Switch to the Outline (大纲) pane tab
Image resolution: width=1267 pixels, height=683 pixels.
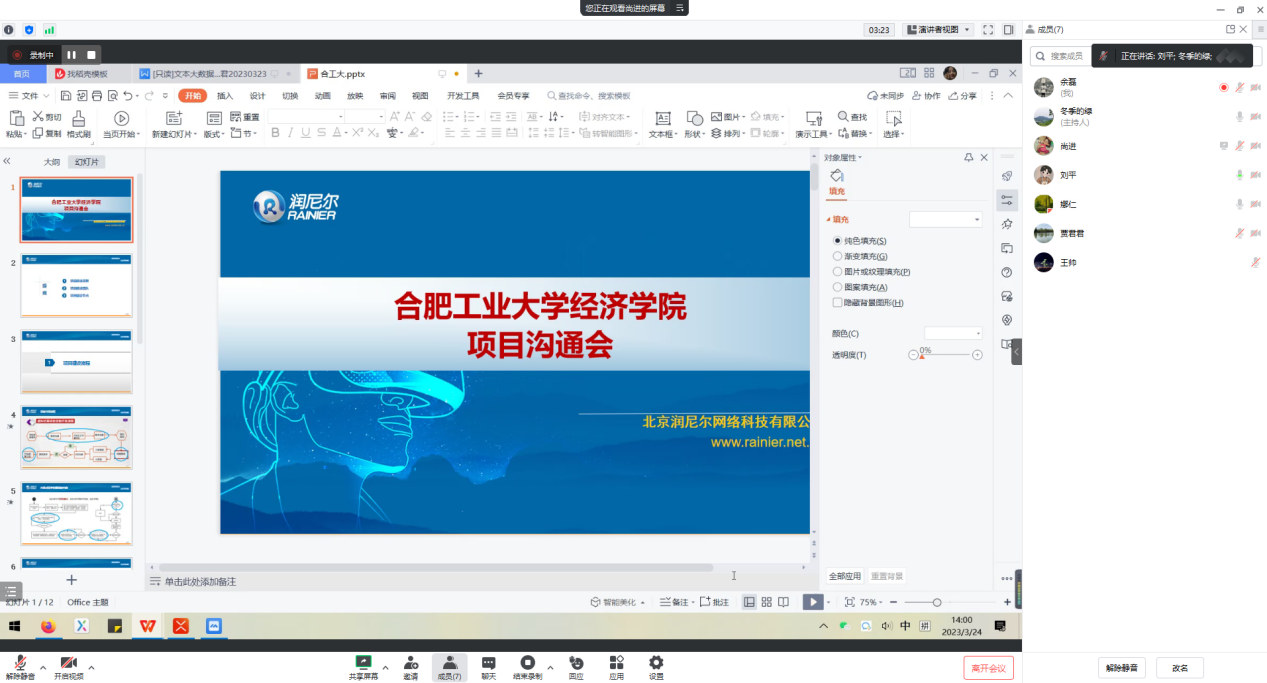pos(51,162)
